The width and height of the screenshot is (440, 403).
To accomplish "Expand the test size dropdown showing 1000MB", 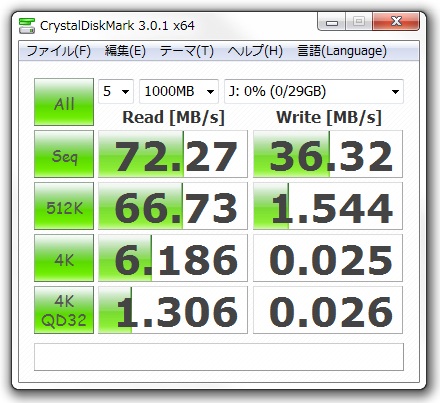I will (179, 91).
